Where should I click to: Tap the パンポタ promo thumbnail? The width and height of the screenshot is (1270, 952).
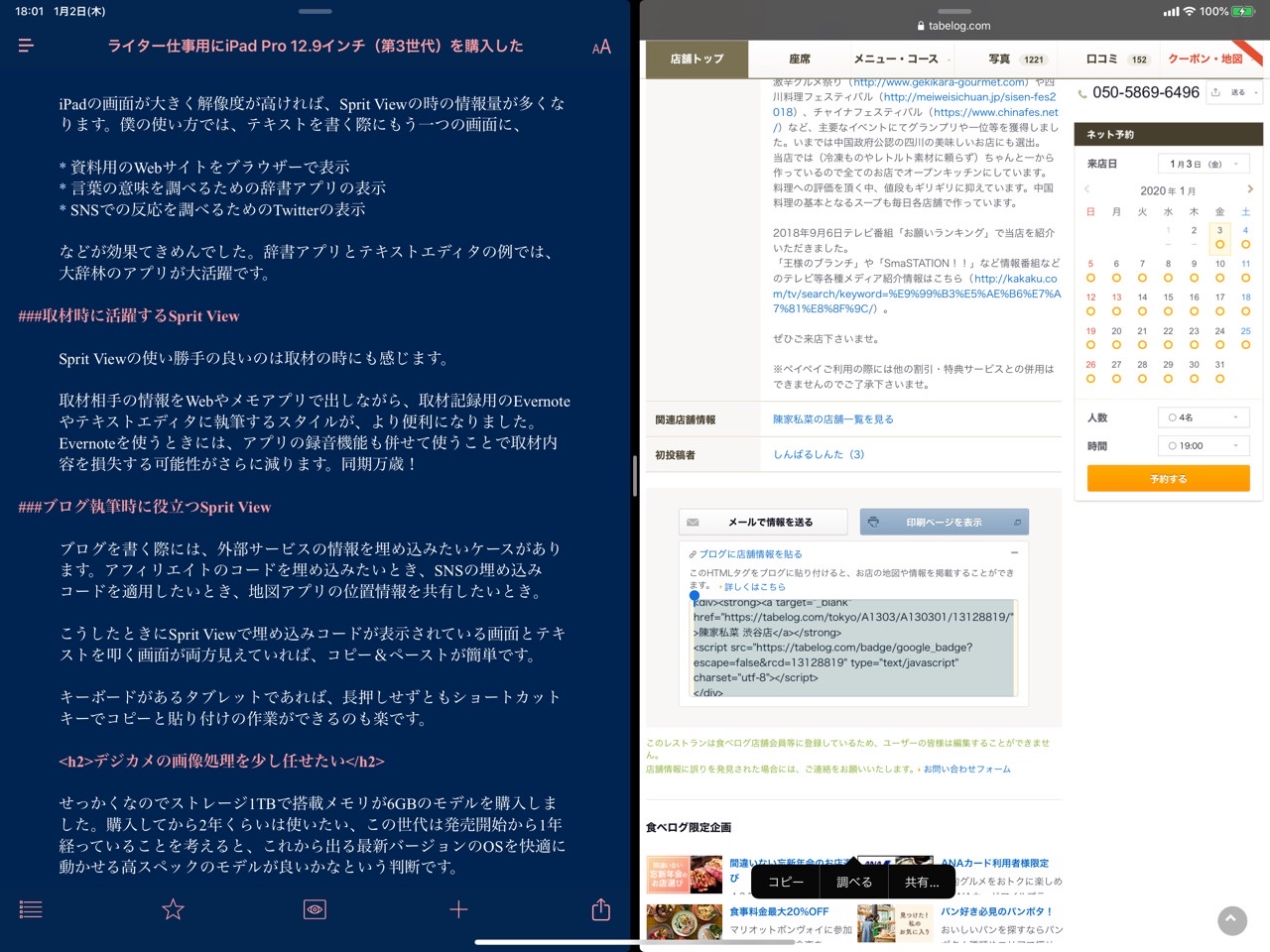pyautogui.click(x=896, y=922)
